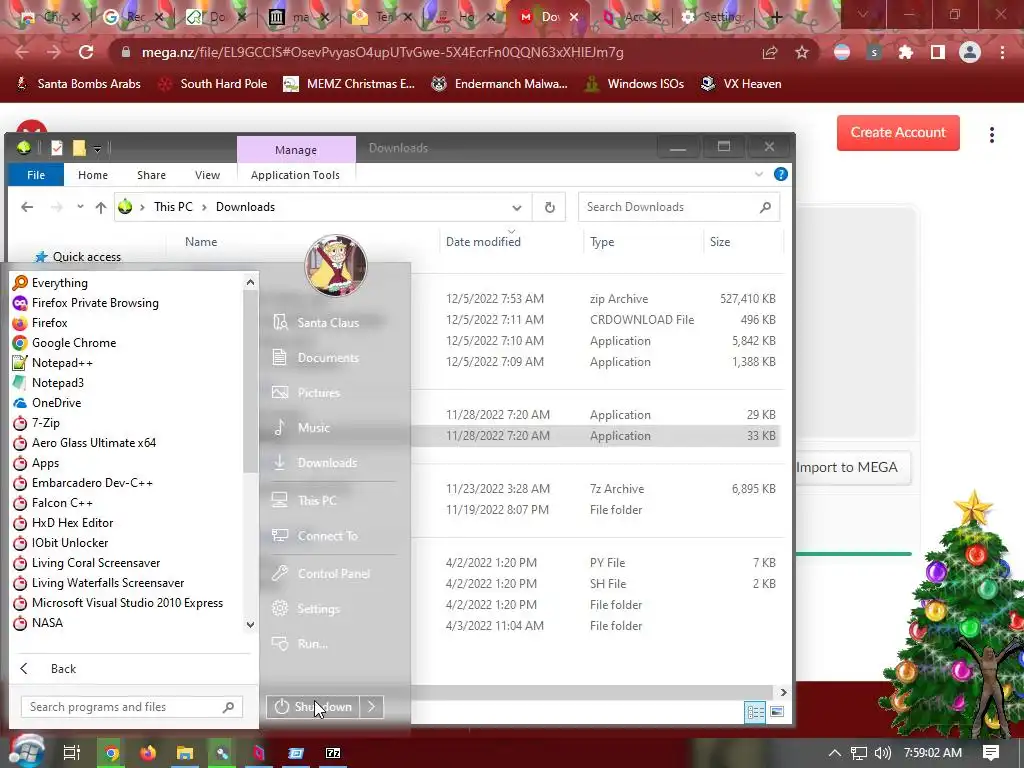The image size is (1024, 768).
Task: Select This PC in the address breadcrumb
Action: tap(173, 207)
